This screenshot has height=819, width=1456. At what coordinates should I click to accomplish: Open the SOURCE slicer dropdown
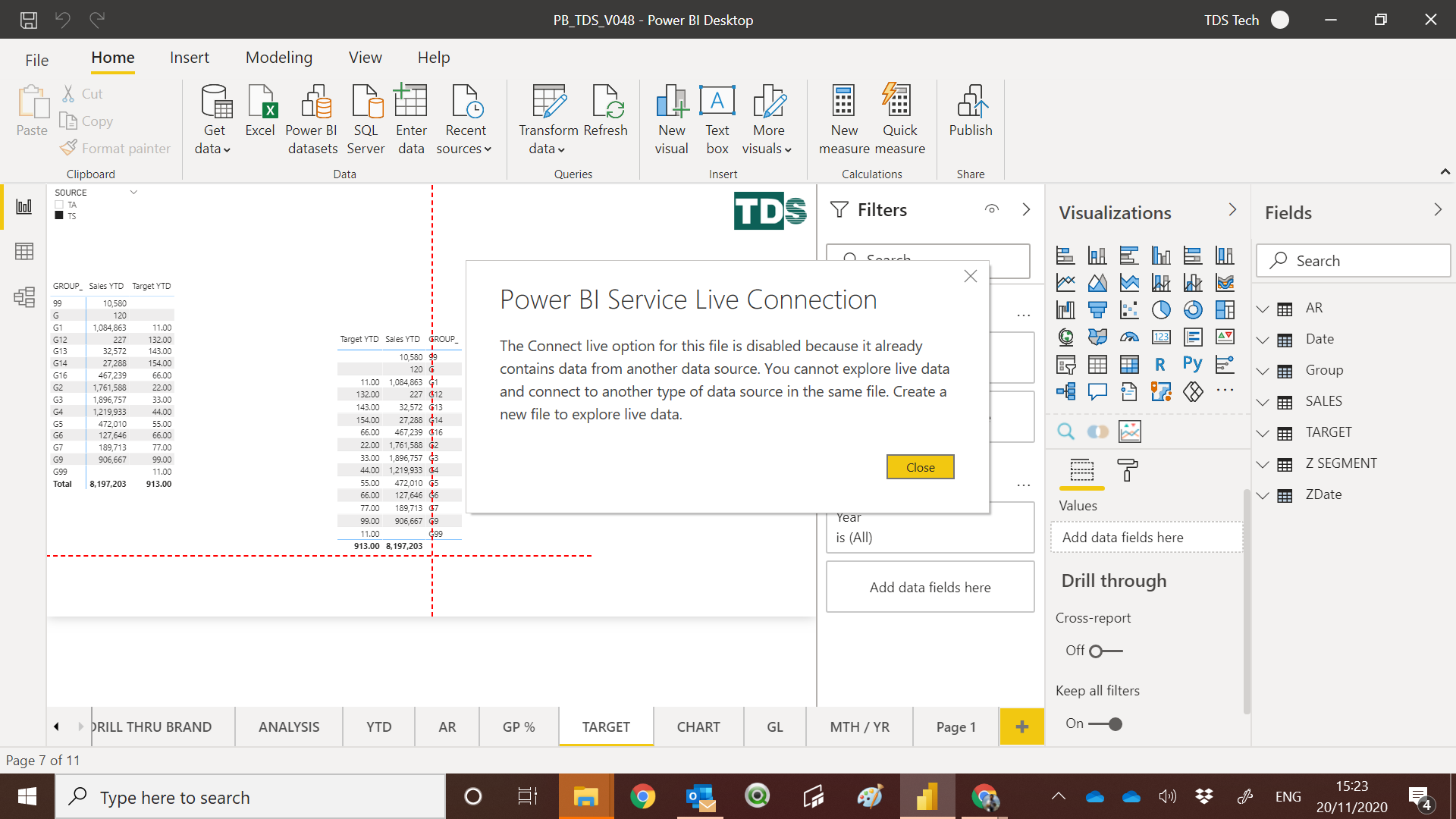[x=133, y=192]
